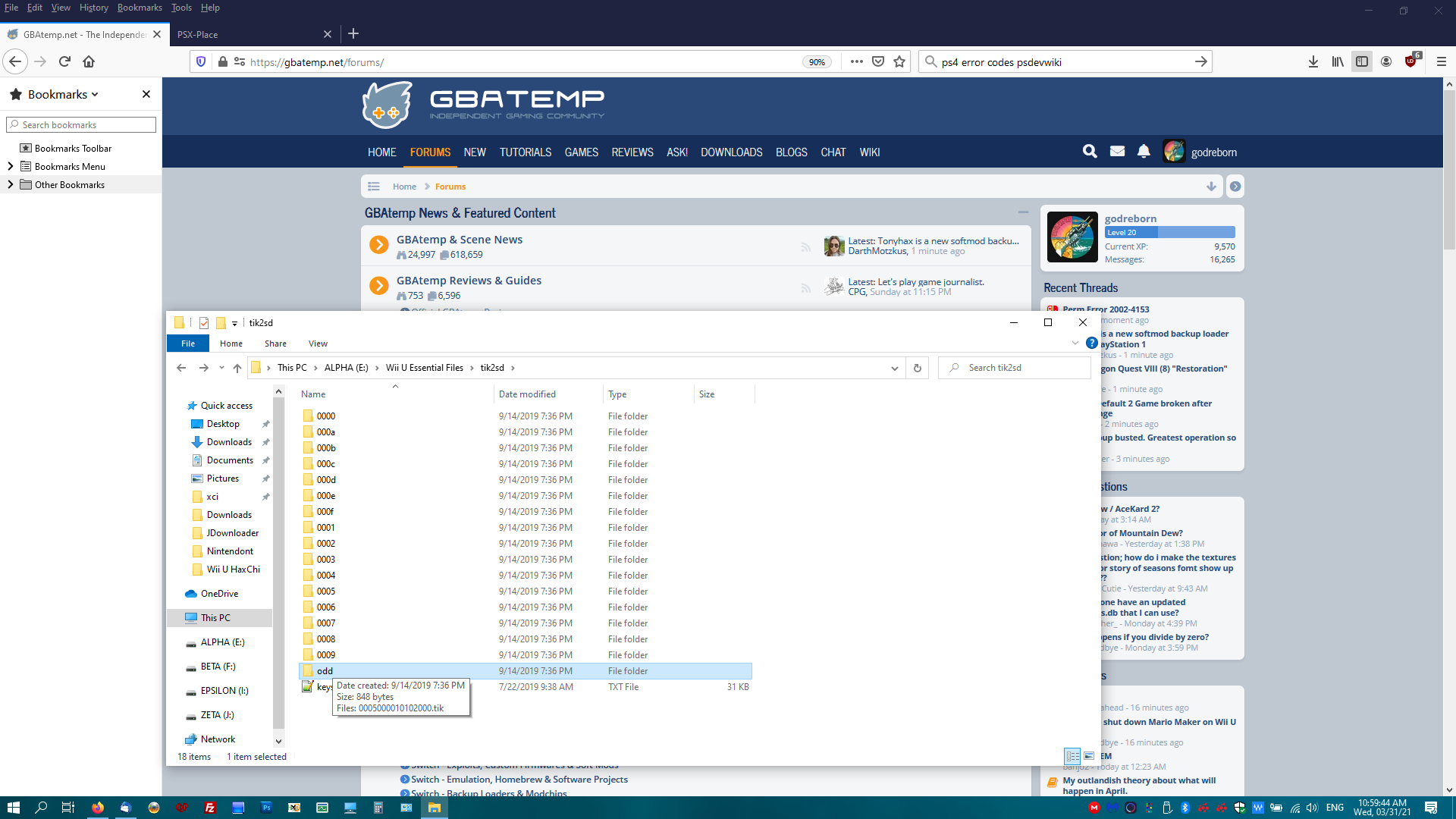The image size is (1456, 819).
Task: Open Photoshop from the taskbar
Action: tap(266, 808)
